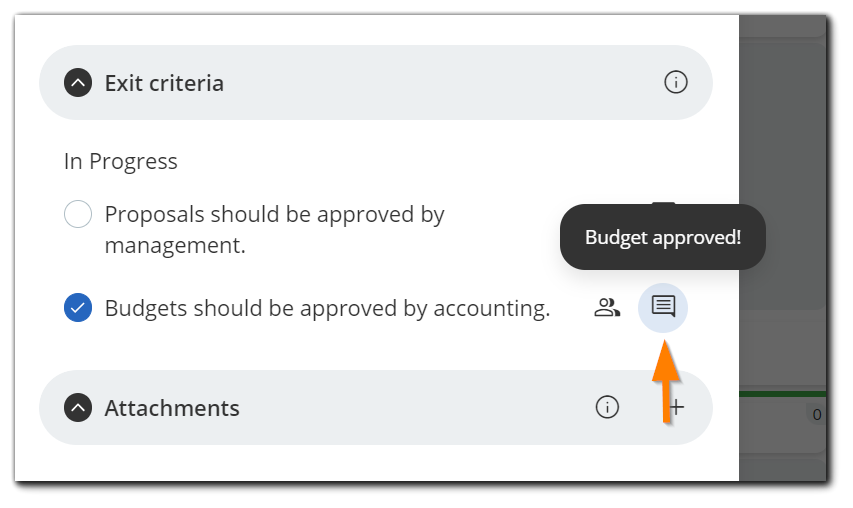Uncheck the Budgets approved by accounting checkbox
This screenshot has height=508, width=853.
tap(78, 308)
